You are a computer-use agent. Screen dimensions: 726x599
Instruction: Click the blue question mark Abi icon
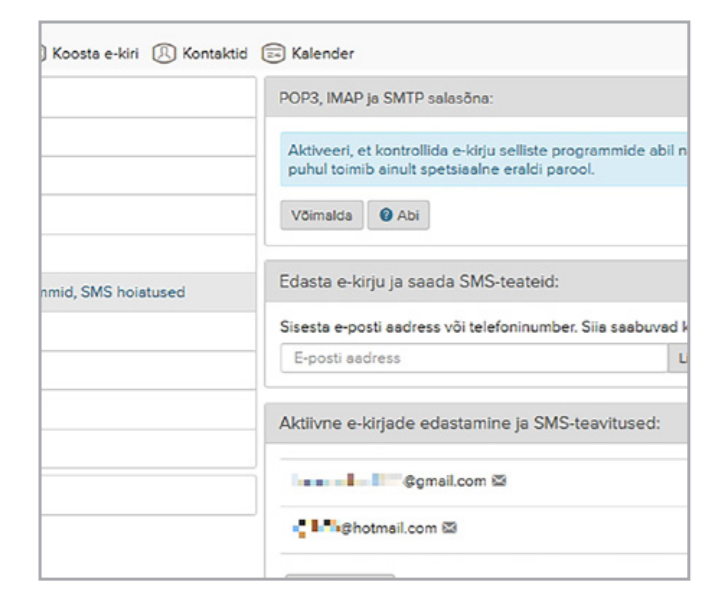386,218
